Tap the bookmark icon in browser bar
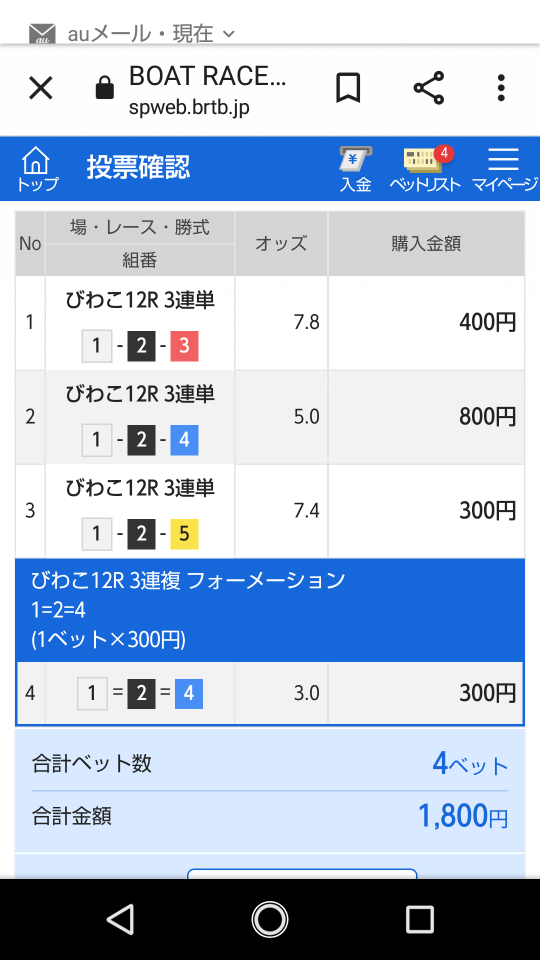The width and height of the screenshot is (540, 960). [x=348, y=89]
